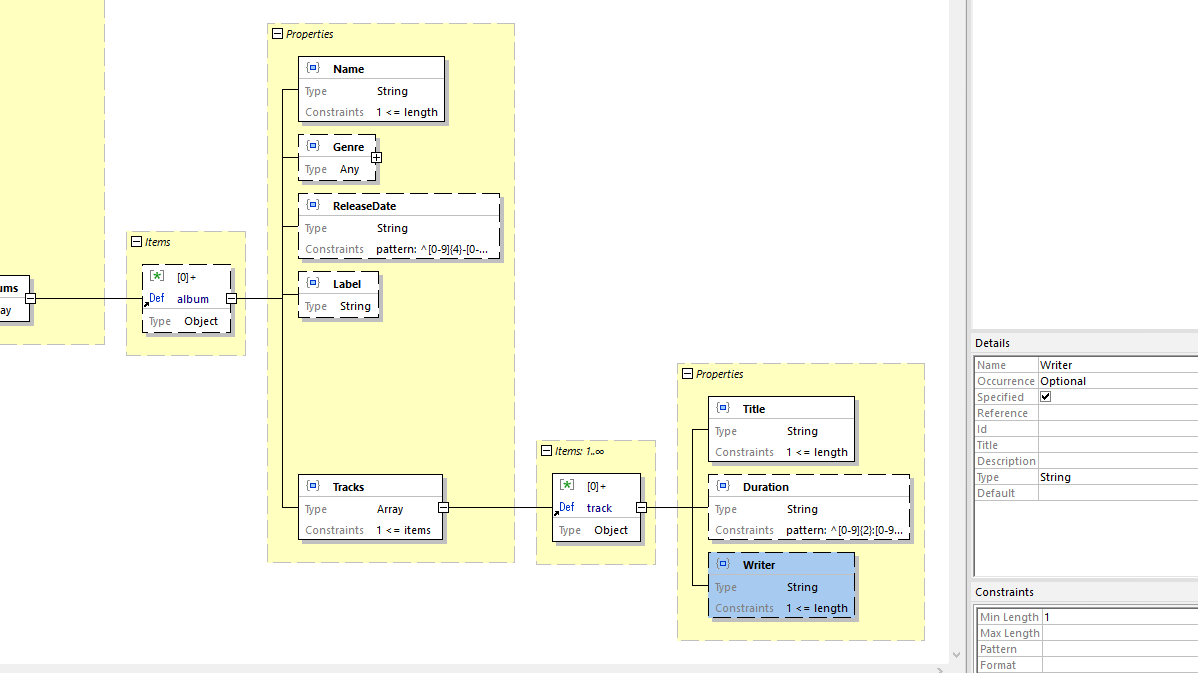Click the object icon on the Writer node

pos(723,564)
